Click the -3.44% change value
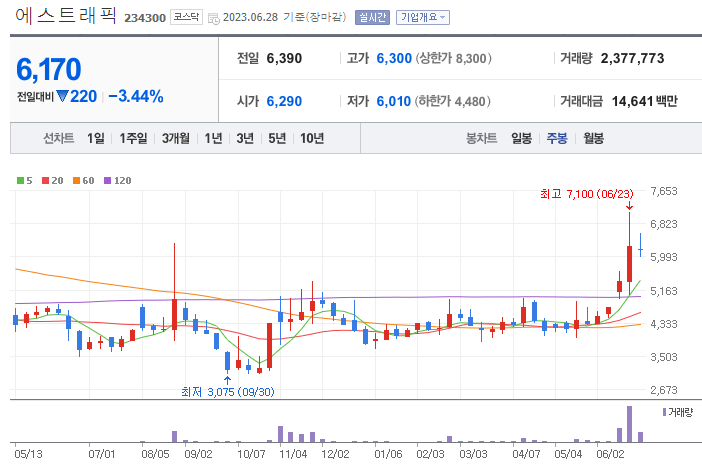Image resolution: width=702 pixels, height=468 pixels. [136, 96]
